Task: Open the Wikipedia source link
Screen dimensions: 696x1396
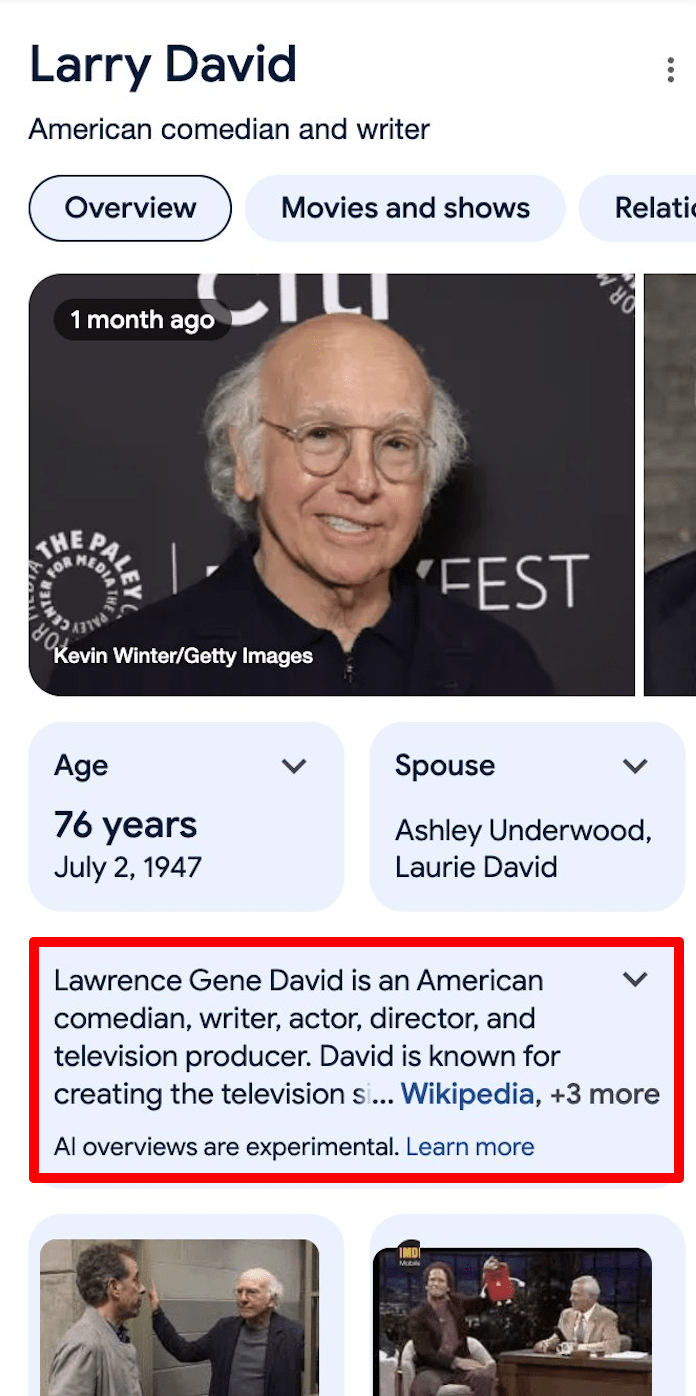Action: click(x=467, y=1094)
